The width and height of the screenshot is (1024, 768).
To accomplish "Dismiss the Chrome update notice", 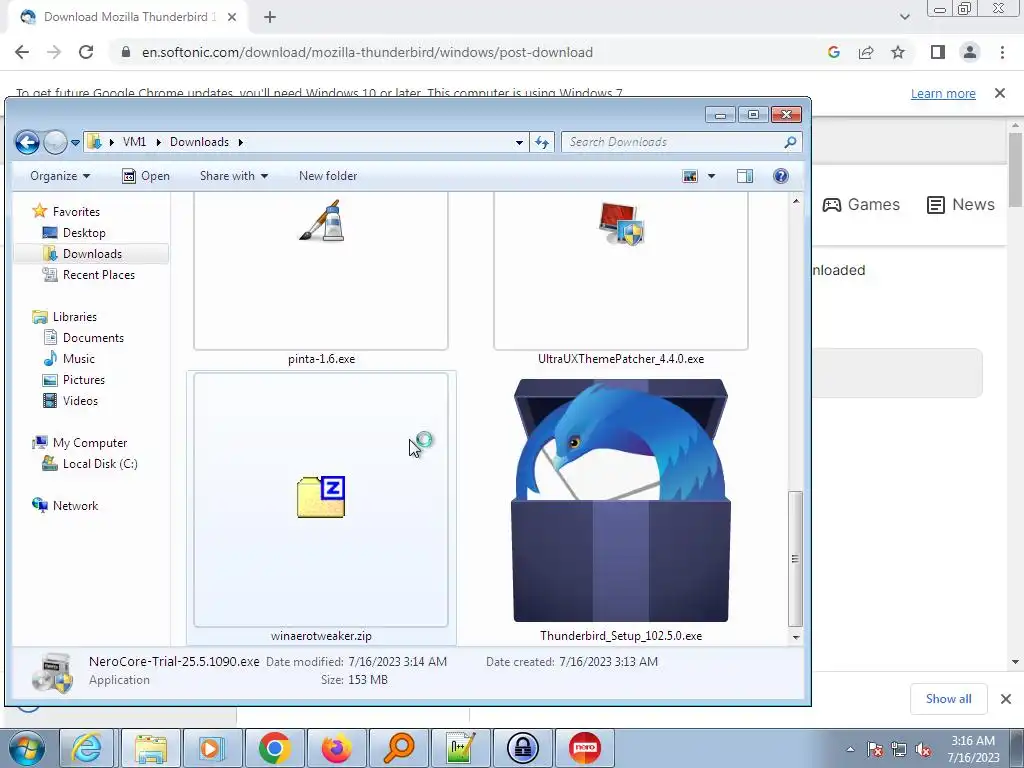I will [x=1000, y=93].
